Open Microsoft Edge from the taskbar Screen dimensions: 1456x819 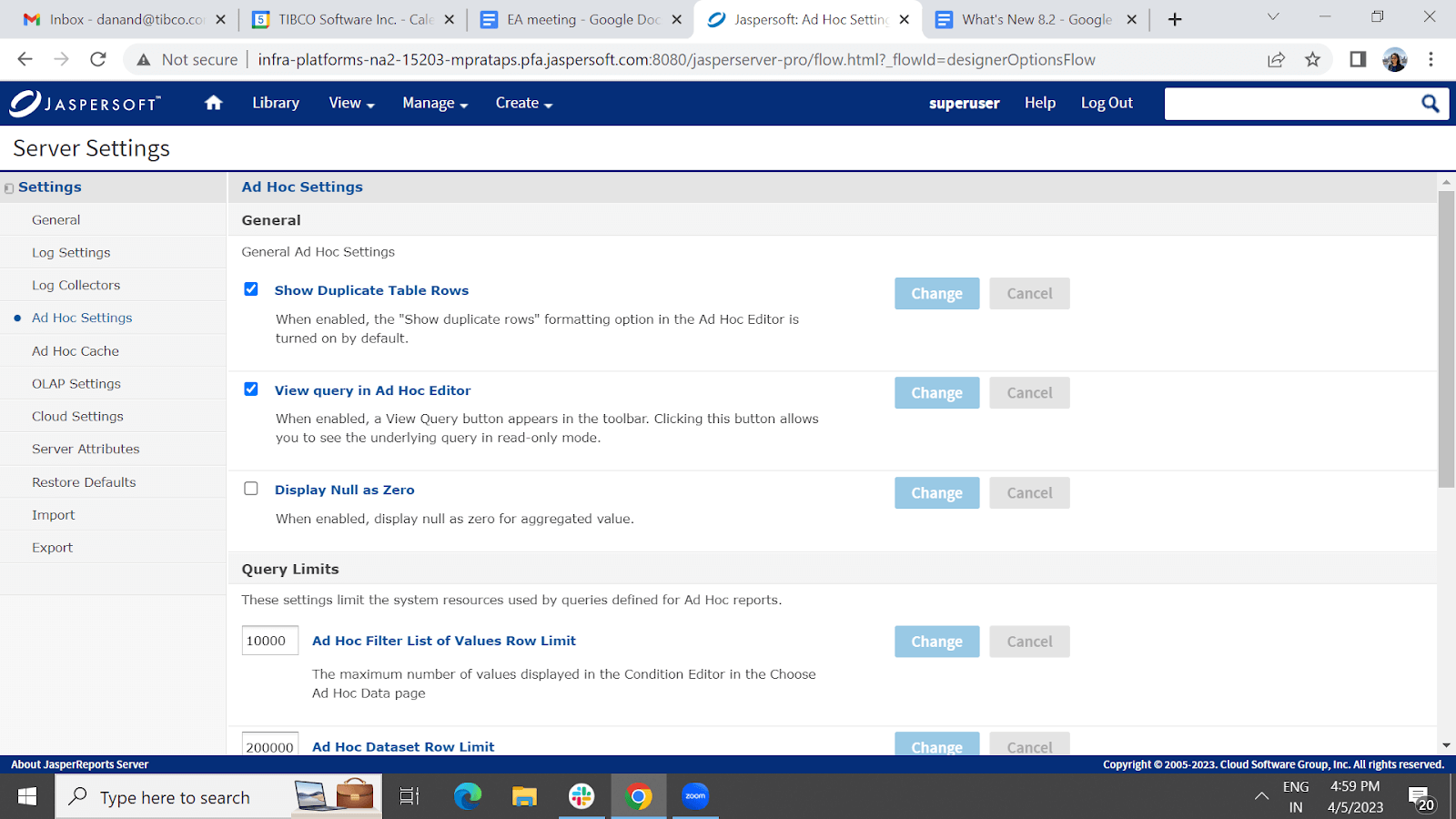tap(468, 796)
